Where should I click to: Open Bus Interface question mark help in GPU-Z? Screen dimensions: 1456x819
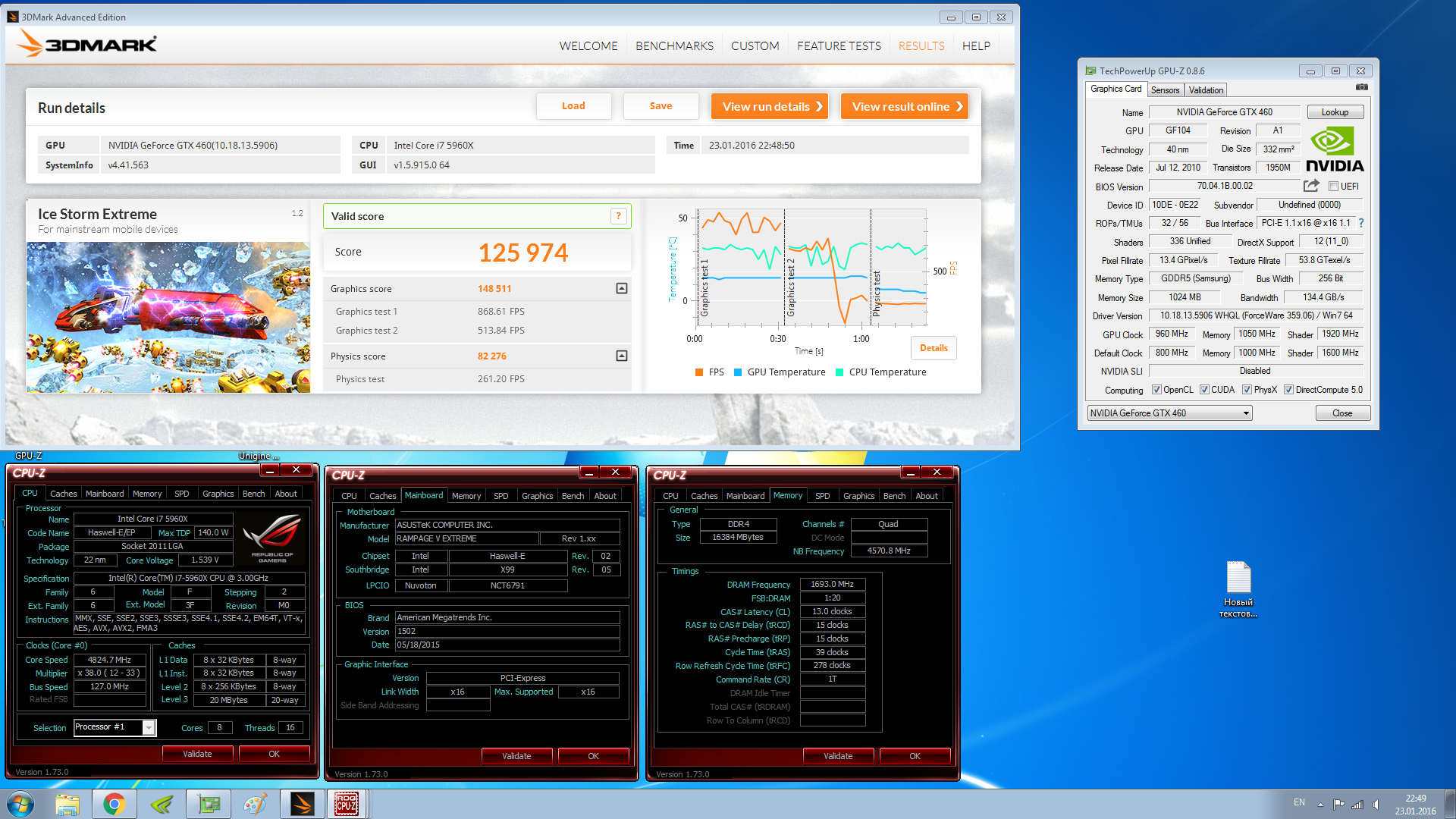click(1361, 223)
